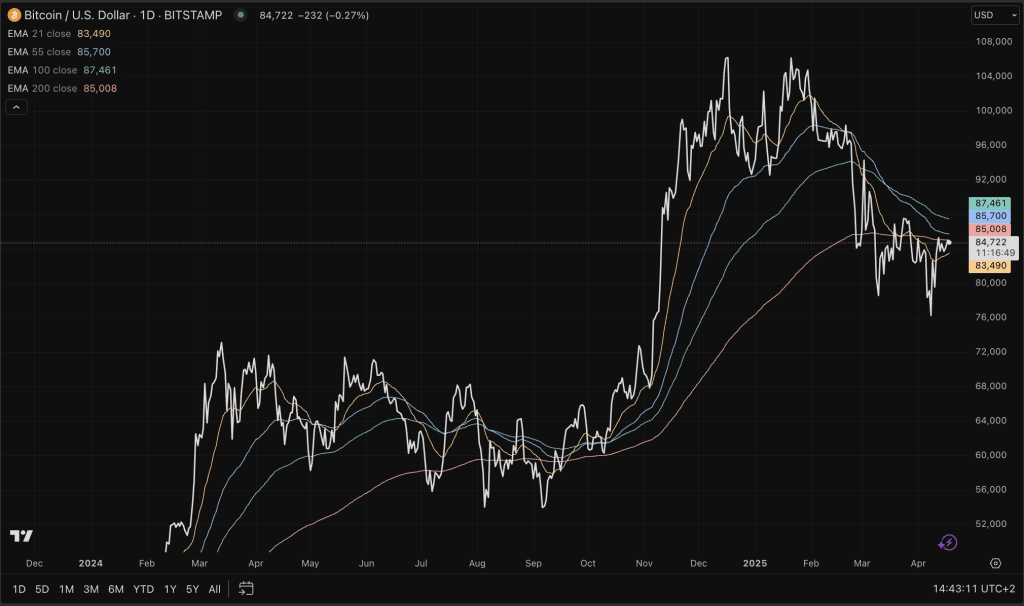Click the Nov label on time axis
This screenshot has width=1024, height=606.
coord(644,563)
